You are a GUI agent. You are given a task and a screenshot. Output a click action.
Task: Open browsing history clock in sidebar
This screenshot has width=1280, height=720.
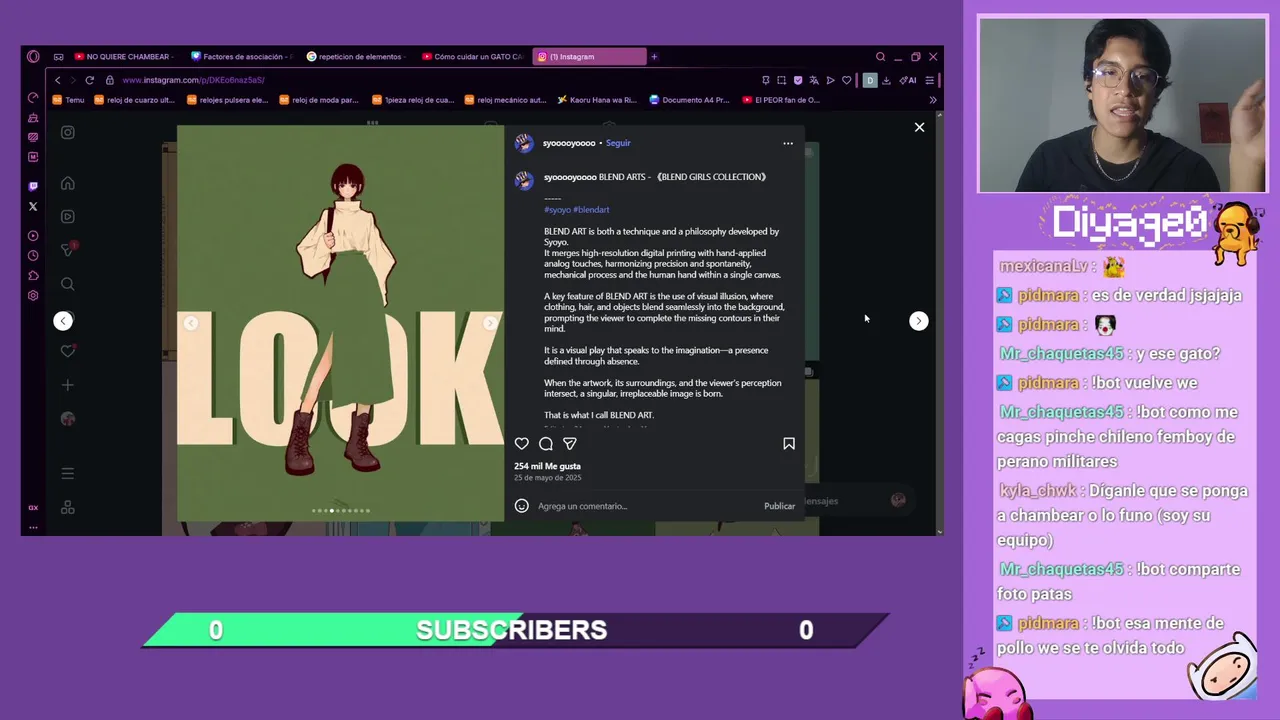[x=33, y=256]
